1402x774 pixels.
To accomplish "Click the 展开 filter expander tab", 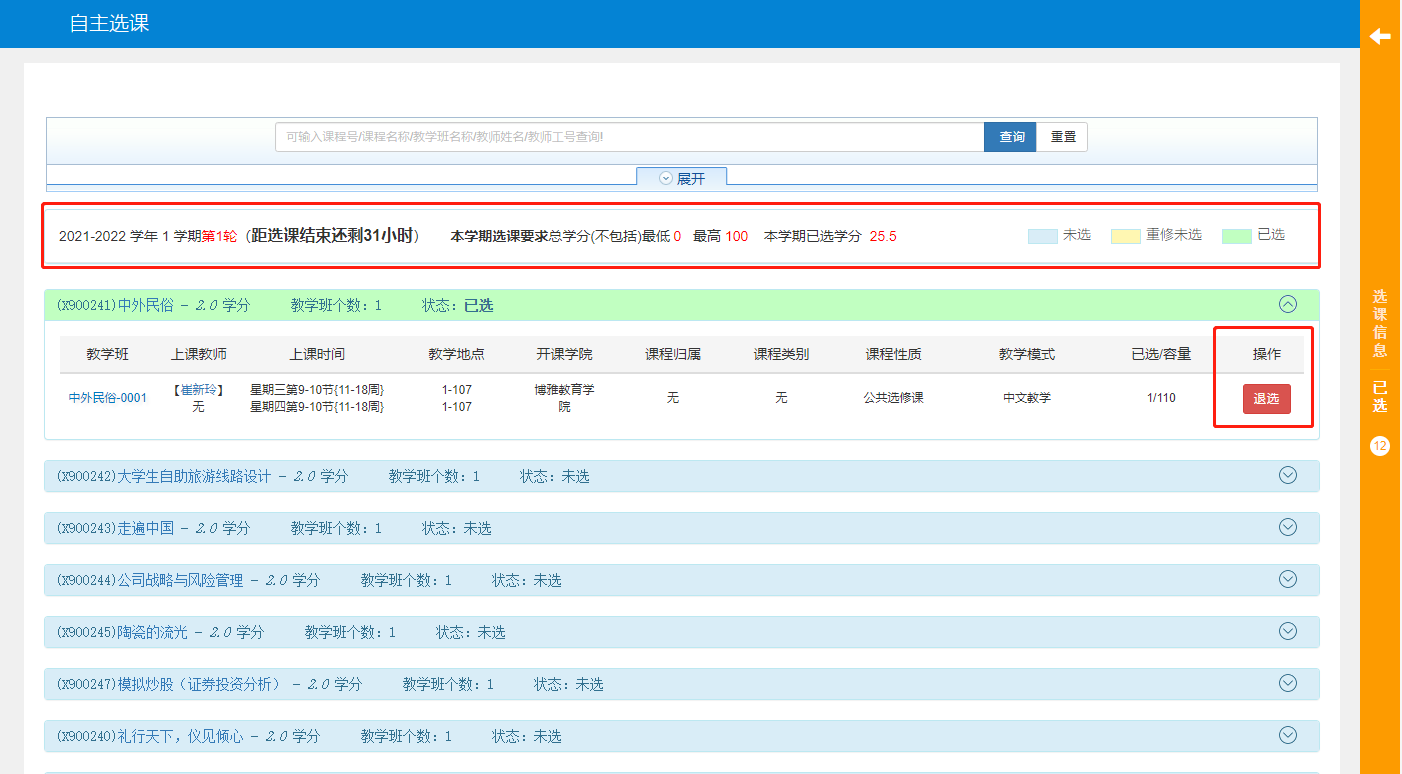I will click(x=682, y=178).
